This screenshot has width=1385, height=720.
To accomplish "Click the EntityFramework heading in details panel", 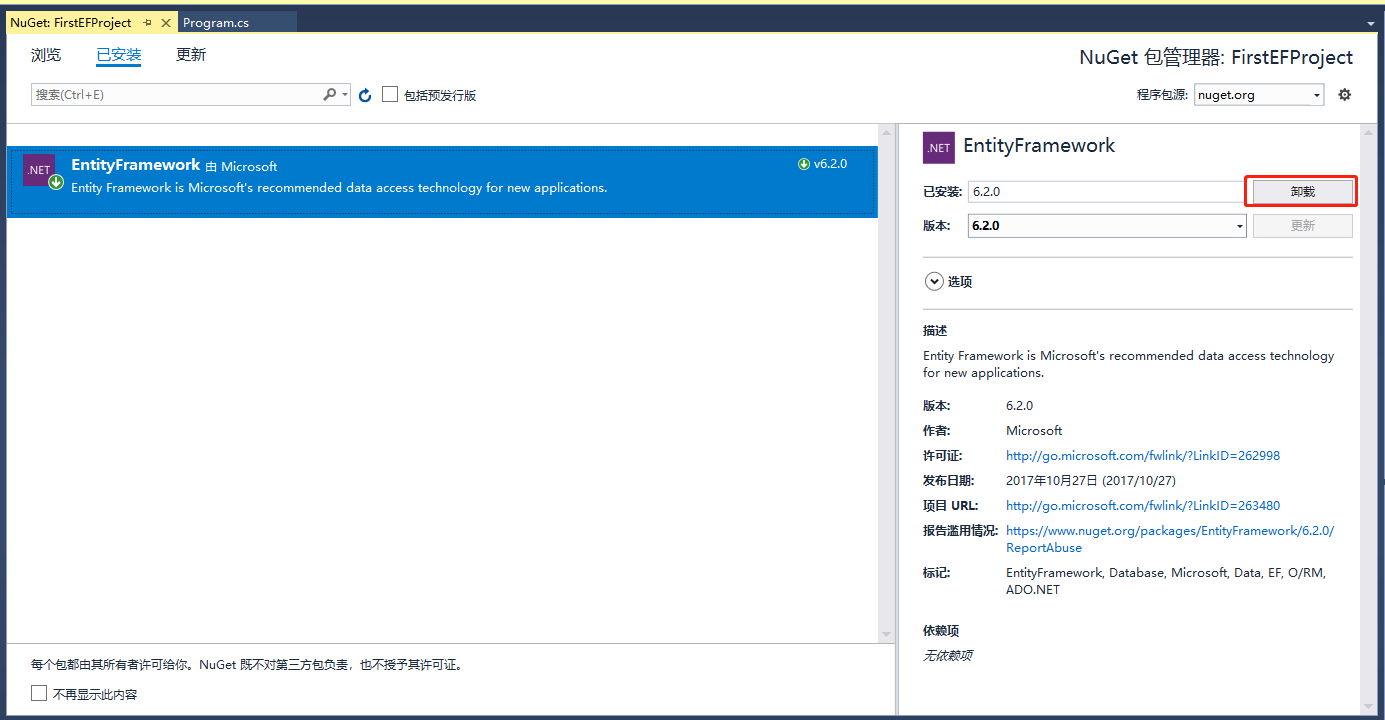I will click(1039, 146).
